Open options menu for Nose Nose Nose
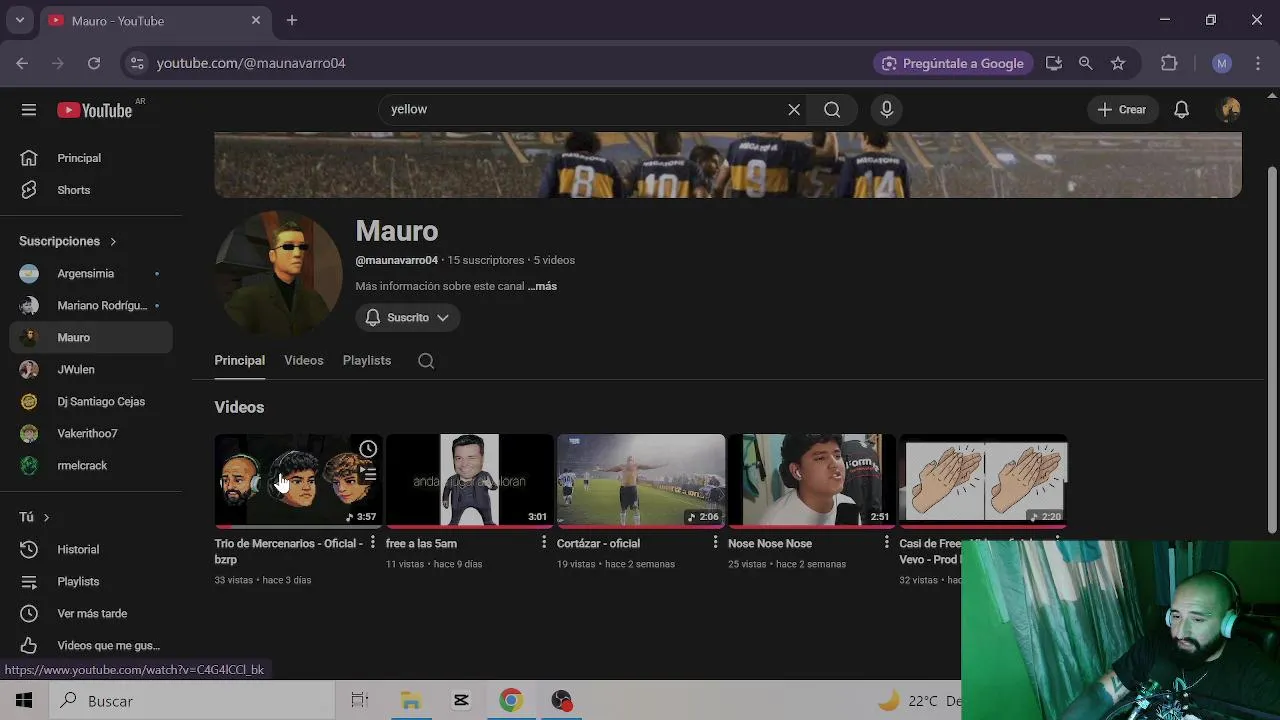 coord(886,542)
